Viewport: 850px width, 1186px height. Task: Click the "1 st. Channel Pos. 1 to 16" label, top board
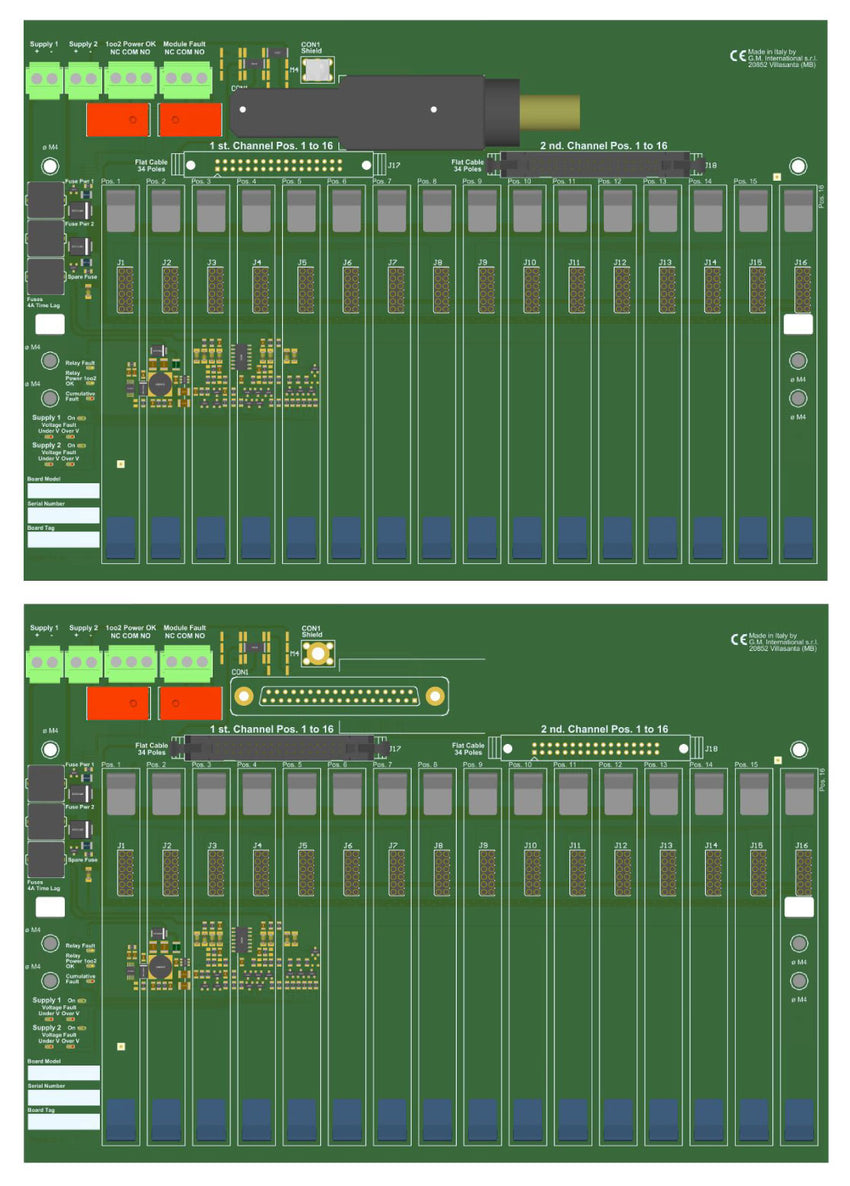coord(270,146)
